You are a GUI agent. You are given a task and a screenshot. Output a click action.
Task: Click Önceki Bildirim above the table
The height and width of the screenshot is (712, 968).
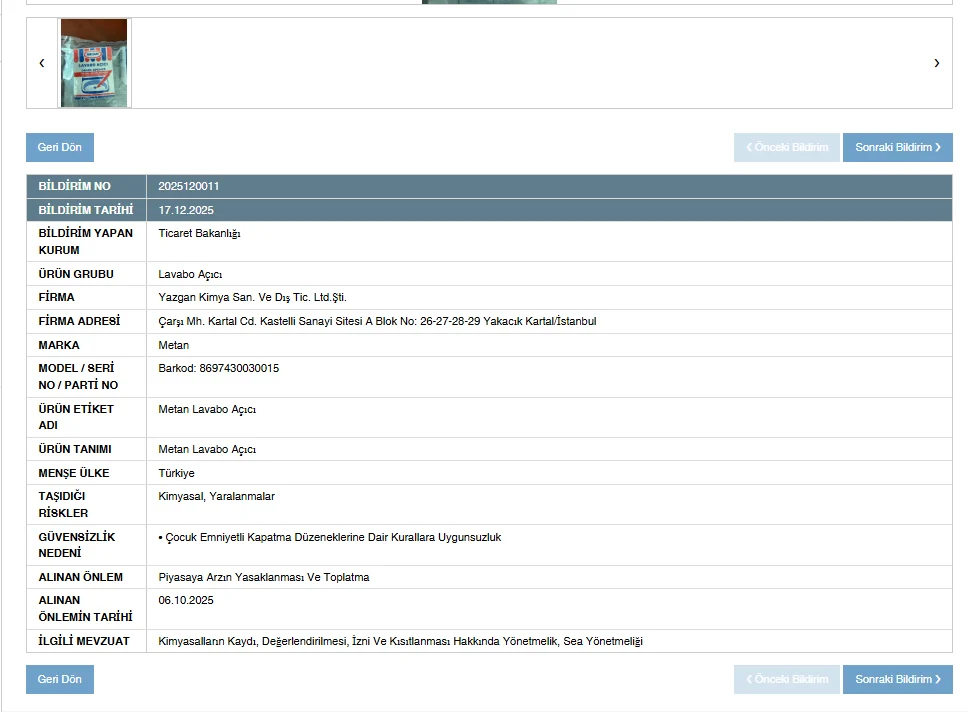[787, 148]
